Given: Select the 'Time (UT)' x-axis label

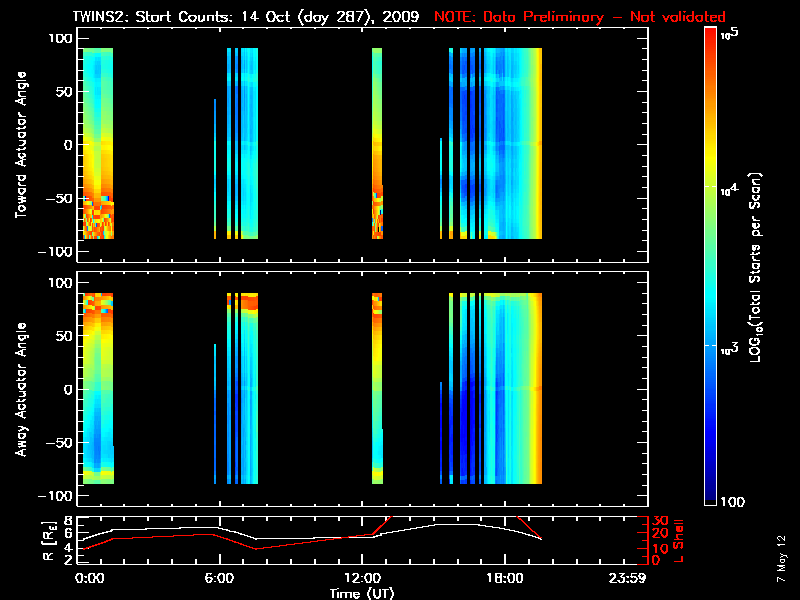Looking at the screenshot, I should pos(362,593).
